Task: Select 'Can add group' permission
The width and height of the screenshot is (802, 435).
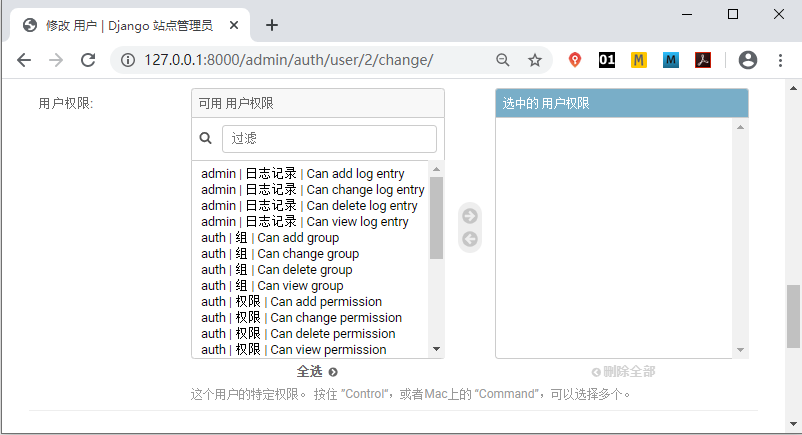Action: pos(310,237)
